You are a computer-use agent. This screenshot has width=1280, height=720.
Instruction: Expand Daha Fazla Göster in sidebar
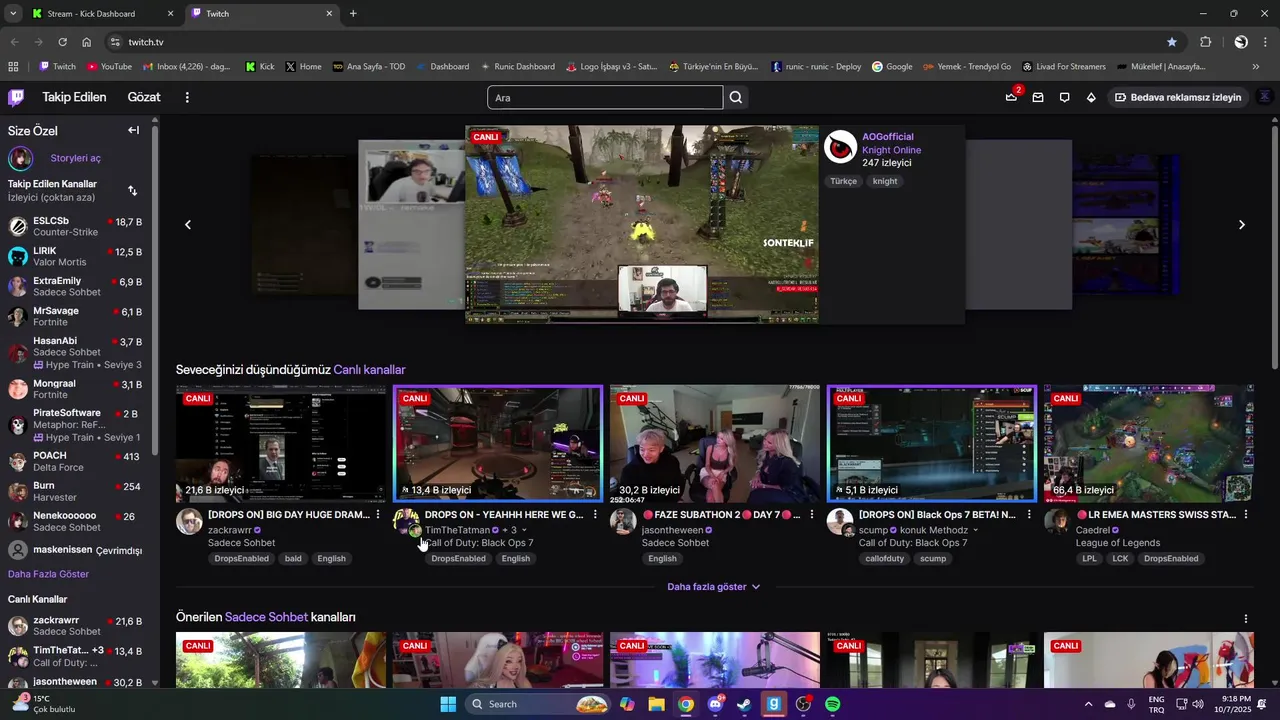click(x=48, y=574)
